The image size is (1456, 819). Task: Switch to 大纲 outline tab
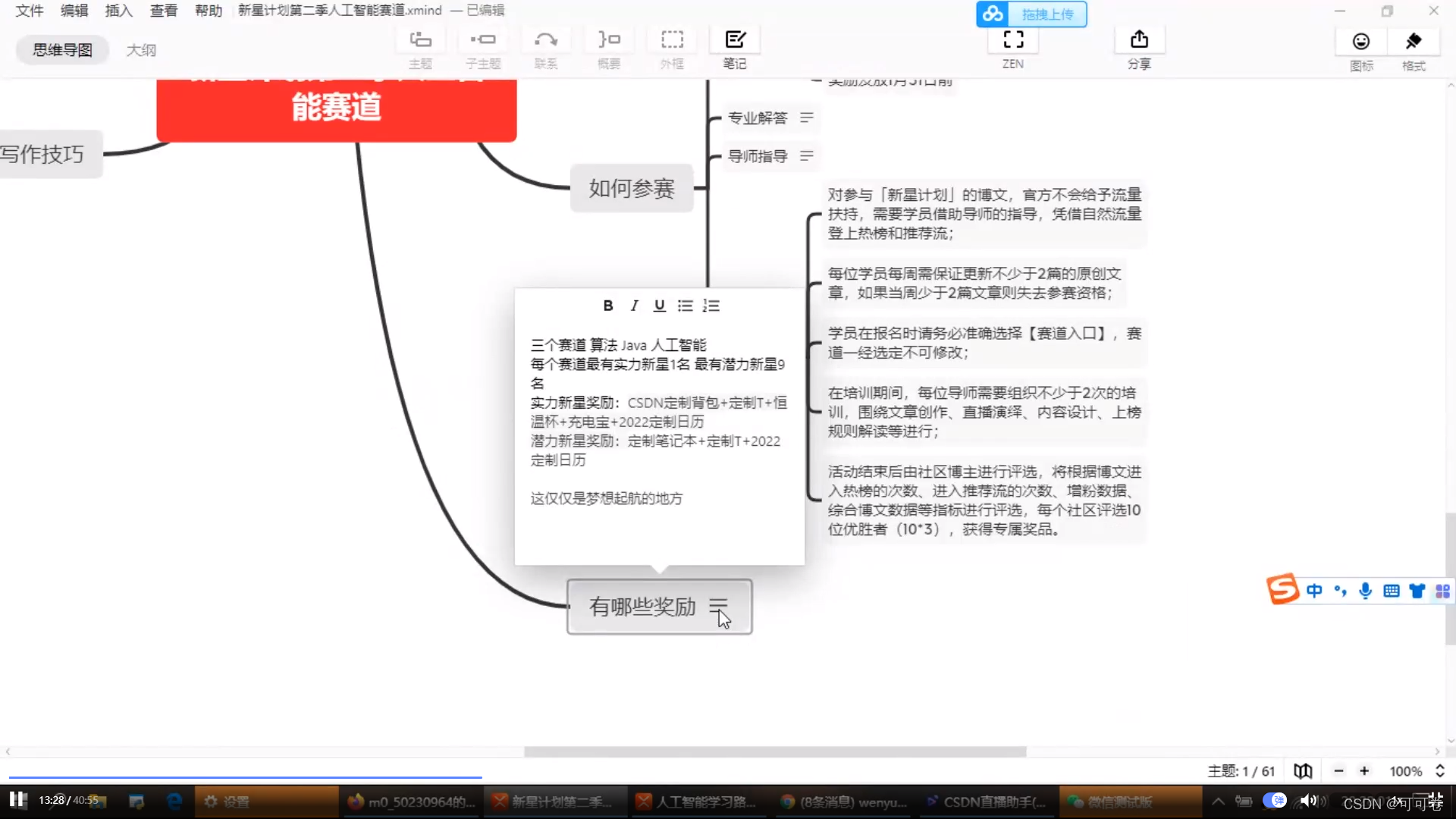141,50
